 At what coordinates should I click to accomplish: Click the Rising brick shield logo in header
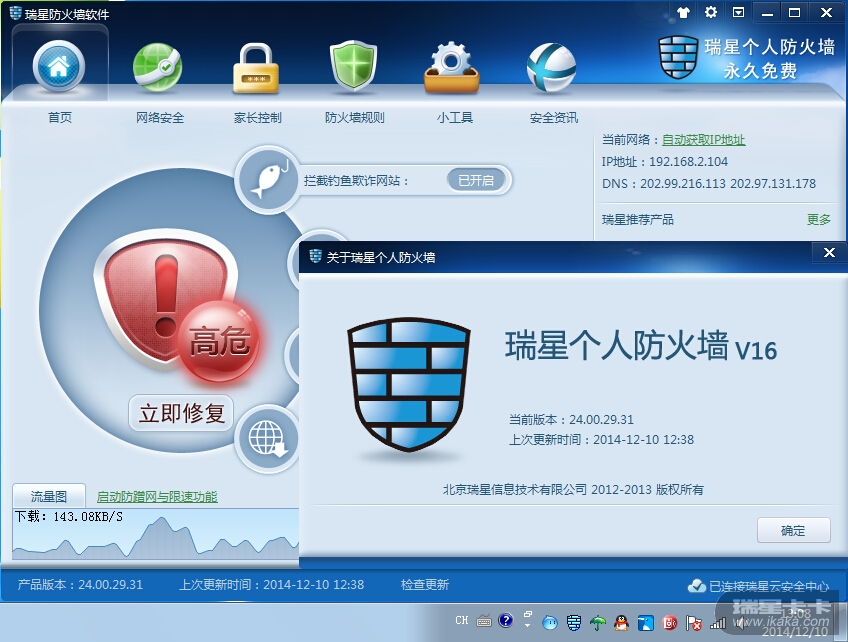pyautogui.click(x=678, y=57)
